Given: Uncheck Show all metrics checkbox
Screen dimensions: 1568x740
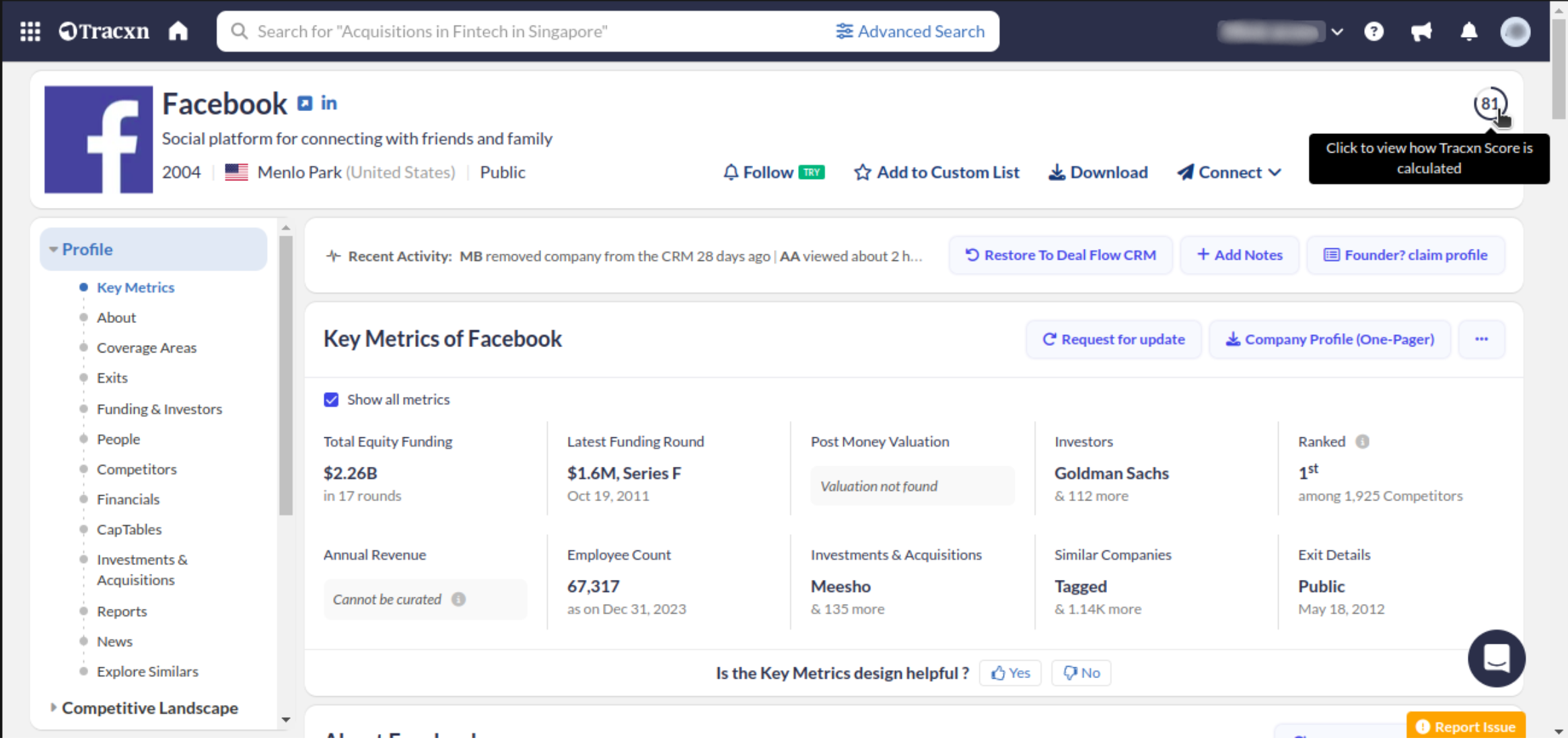Looking at the screenshot, I should click(x=331, y=400).
